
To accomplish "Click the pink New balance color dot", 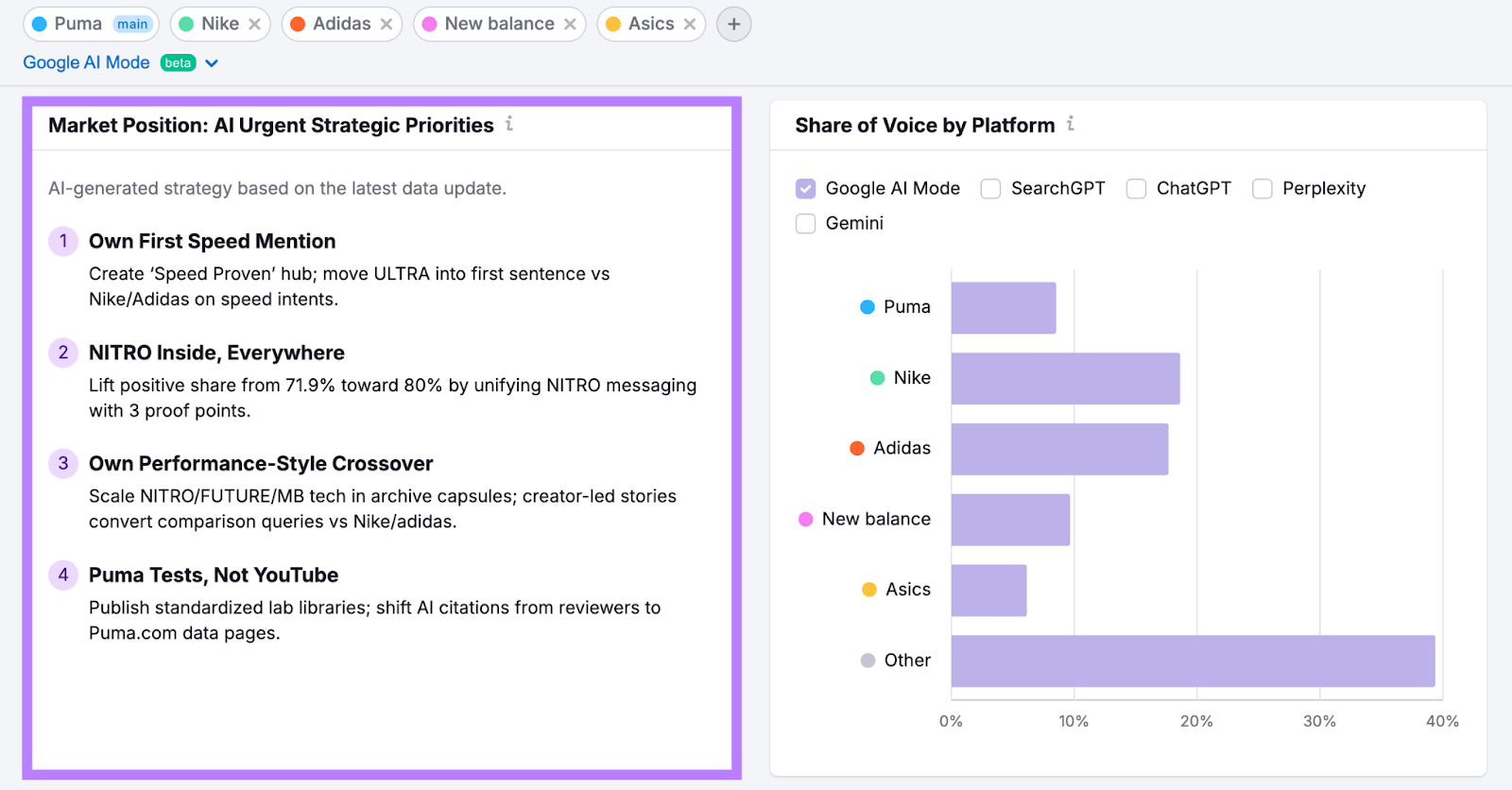I will 805,518.
